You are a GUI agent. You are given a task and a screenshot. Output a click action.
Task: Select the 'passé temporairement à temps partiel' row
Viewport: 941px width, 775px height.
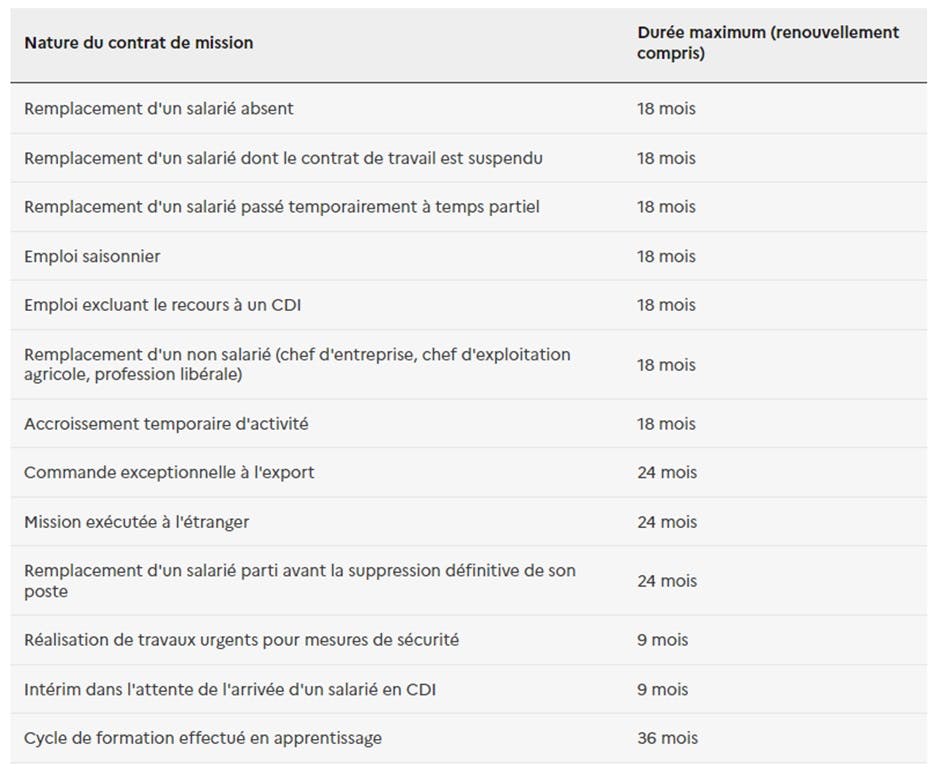coord(469,207)
